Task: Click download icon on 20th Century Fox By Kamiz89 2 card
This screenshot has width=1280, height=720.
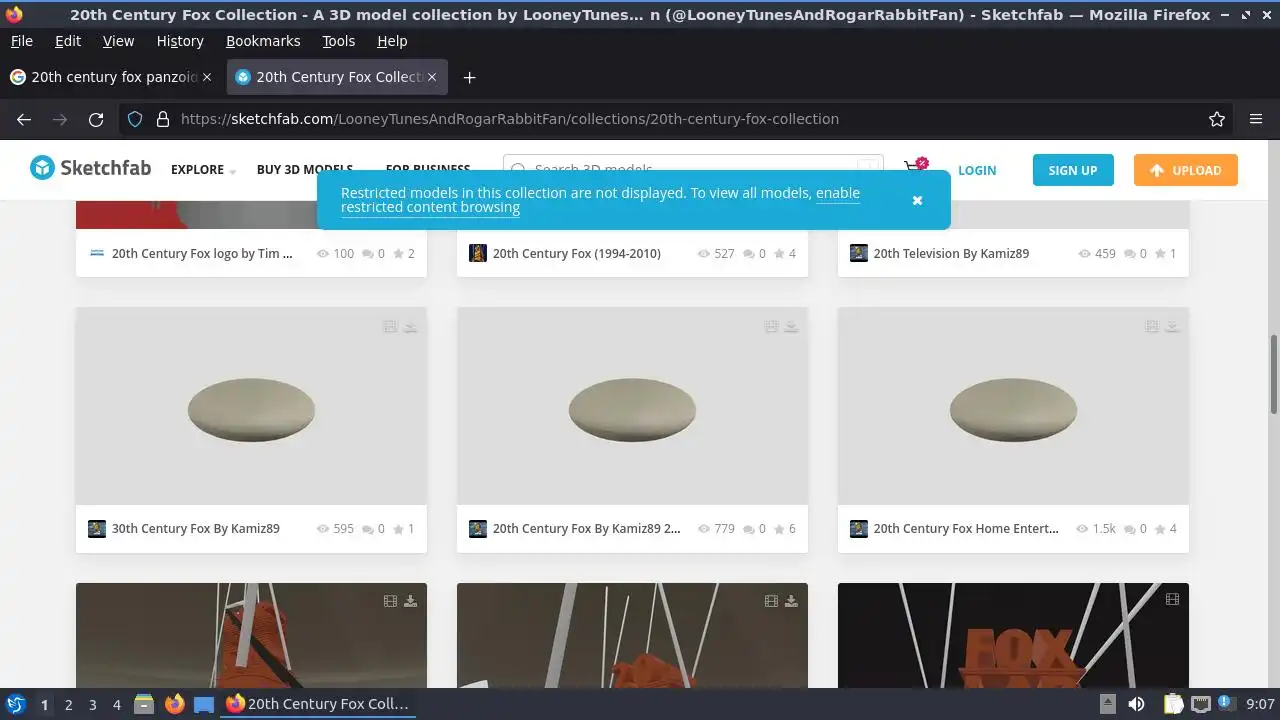Action: point(791,326)
